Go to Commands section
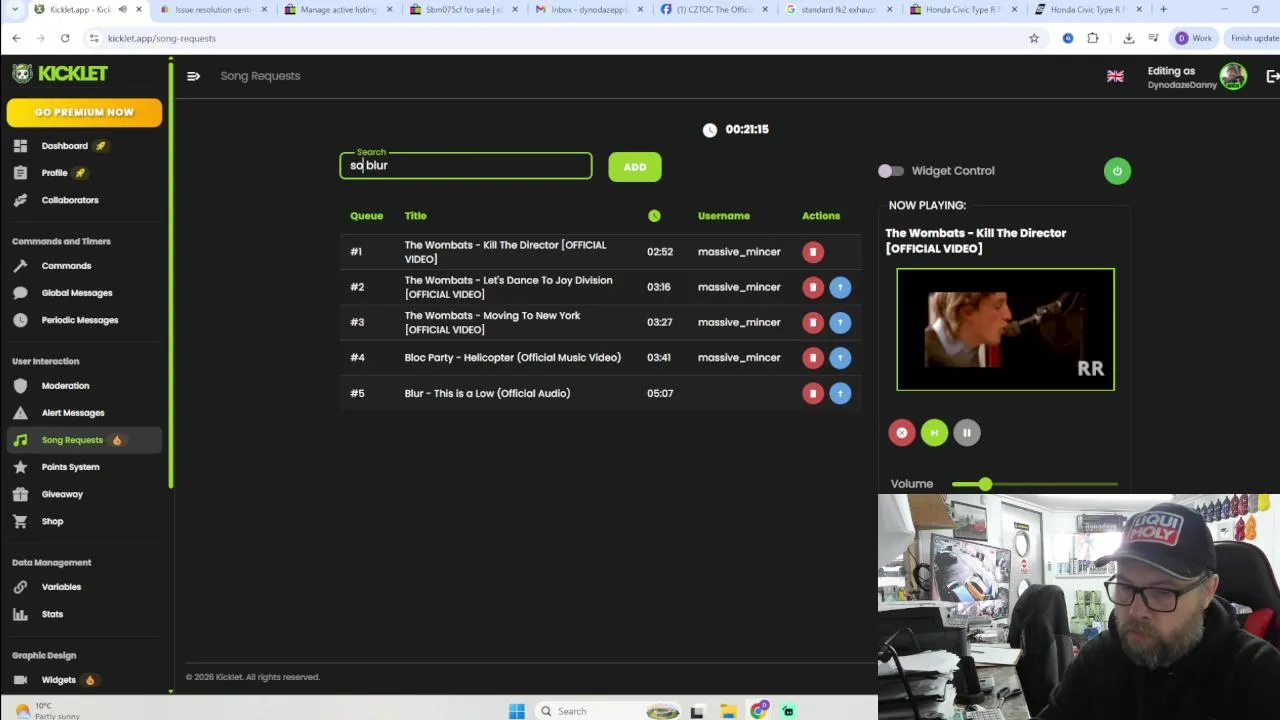Screen dimensions: 1280x720 tap(66, 266)
